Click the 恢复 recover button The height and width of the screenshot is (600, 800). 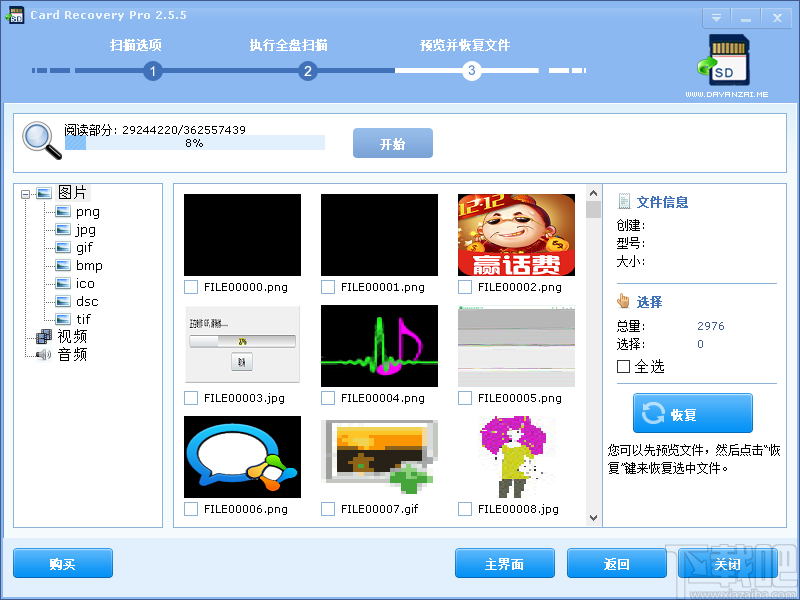point(693,413)
